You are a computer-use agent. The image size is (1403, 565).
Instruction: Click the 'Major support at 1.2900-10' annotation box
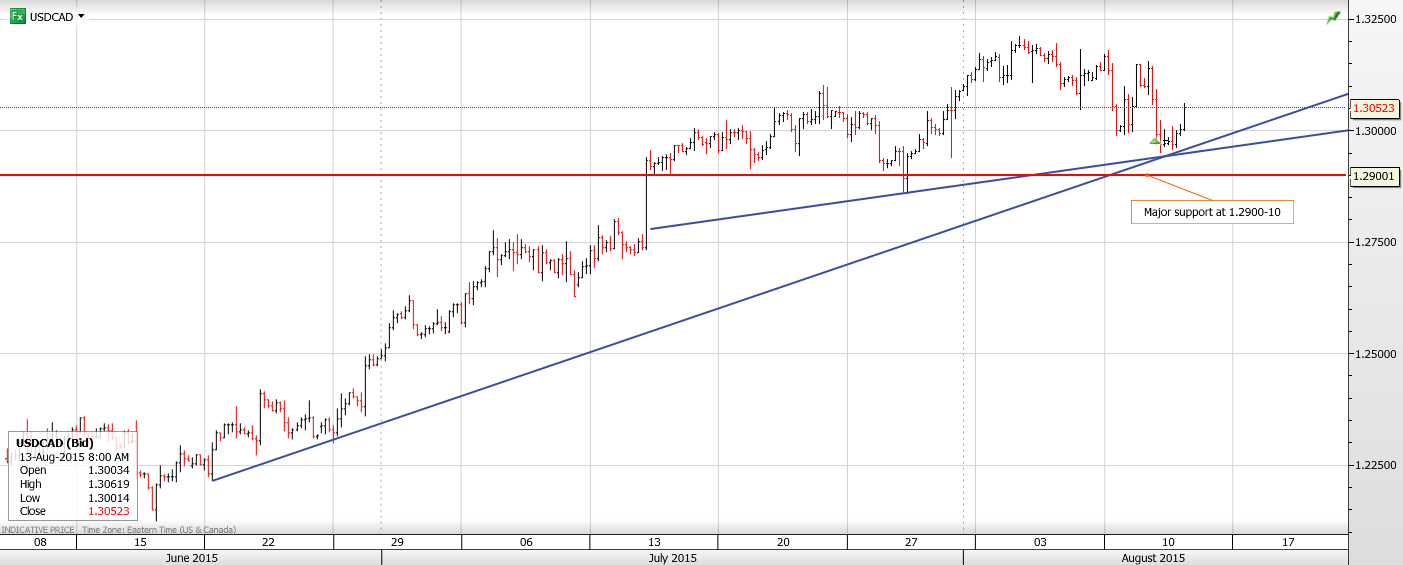[1212, 212]
